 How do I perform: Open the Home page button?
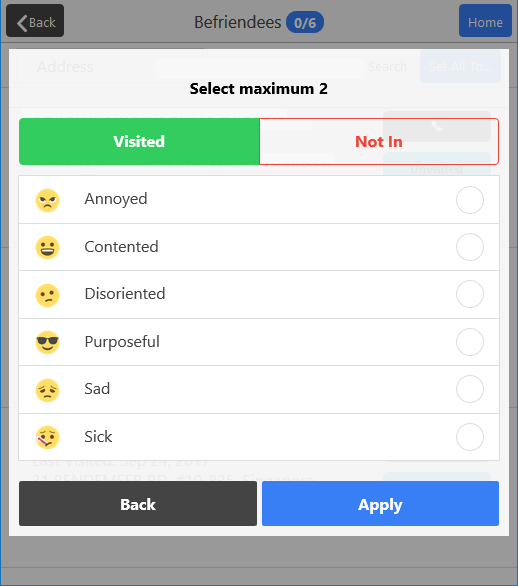[485, 21]
